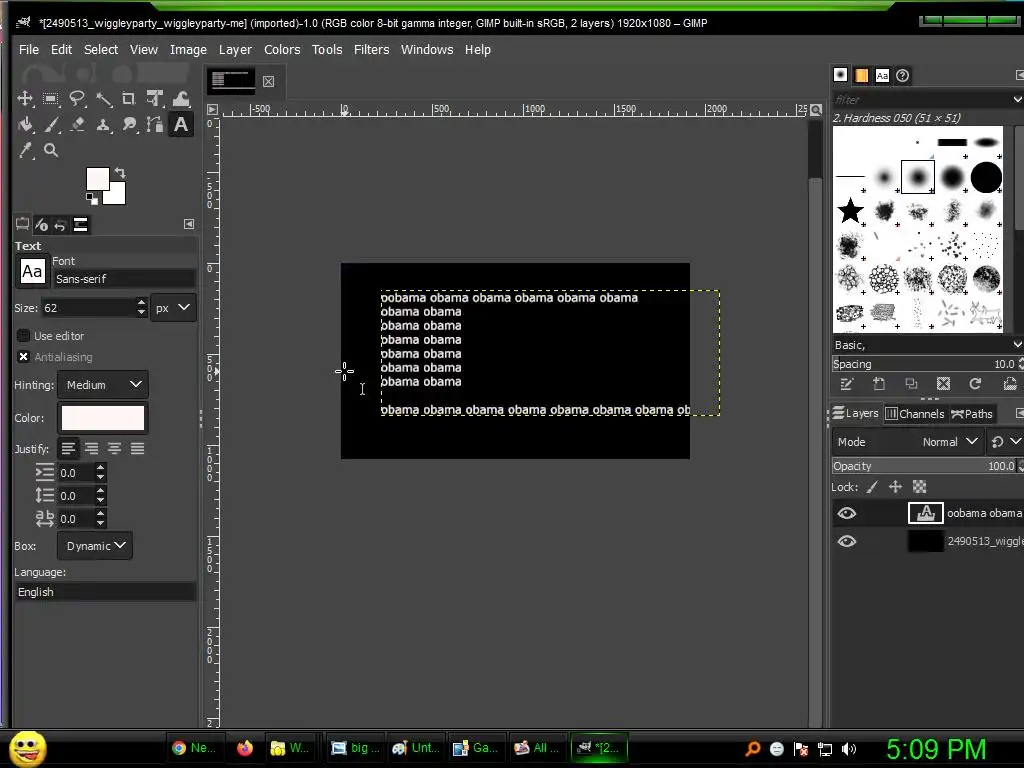Click the text Color swatch button
The width and height of the screenshot is (1024, 768).
pyautogui.click(x=103, y=418)
